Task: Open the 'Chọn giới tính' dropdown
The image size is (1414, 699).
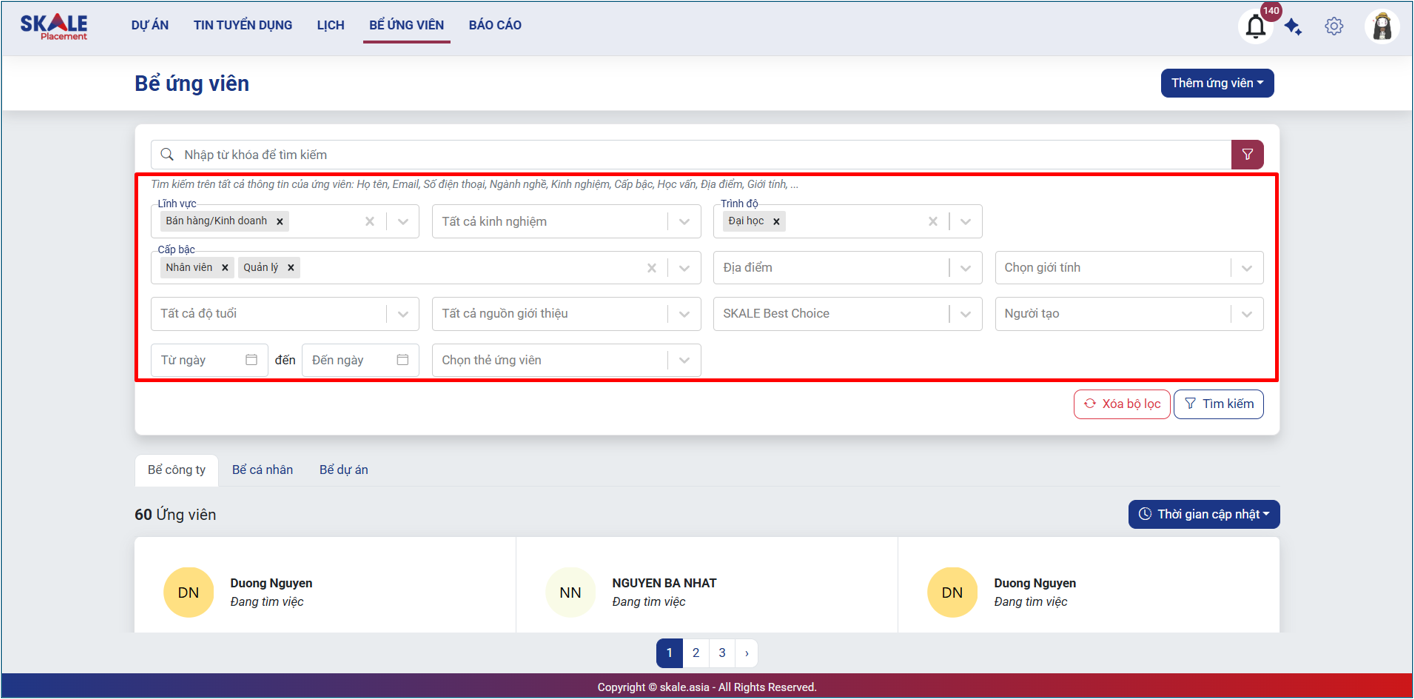Action: click(x=1246, y=268)
